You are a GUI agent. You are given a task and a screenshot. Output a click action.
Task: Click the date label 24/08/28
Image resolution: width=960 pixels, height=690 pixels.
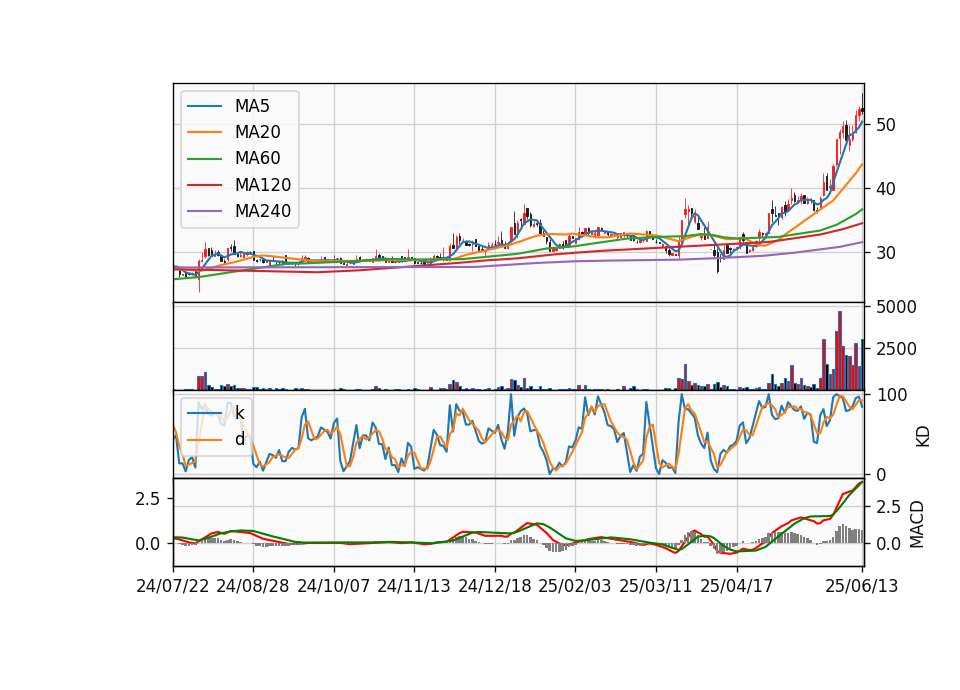pos(253,586)
